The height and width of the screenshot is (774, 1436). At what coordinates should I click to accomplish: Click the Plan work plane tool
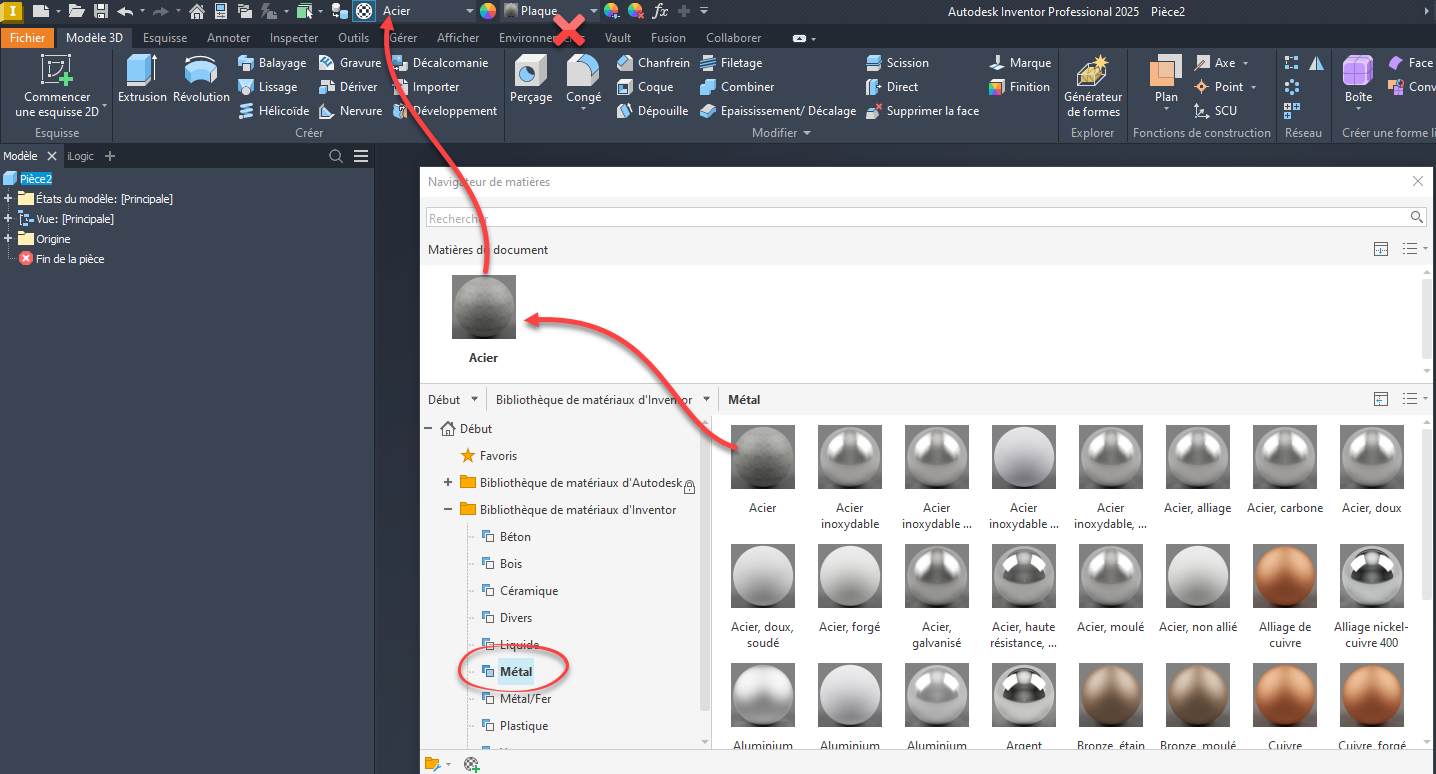[1165, 80]
